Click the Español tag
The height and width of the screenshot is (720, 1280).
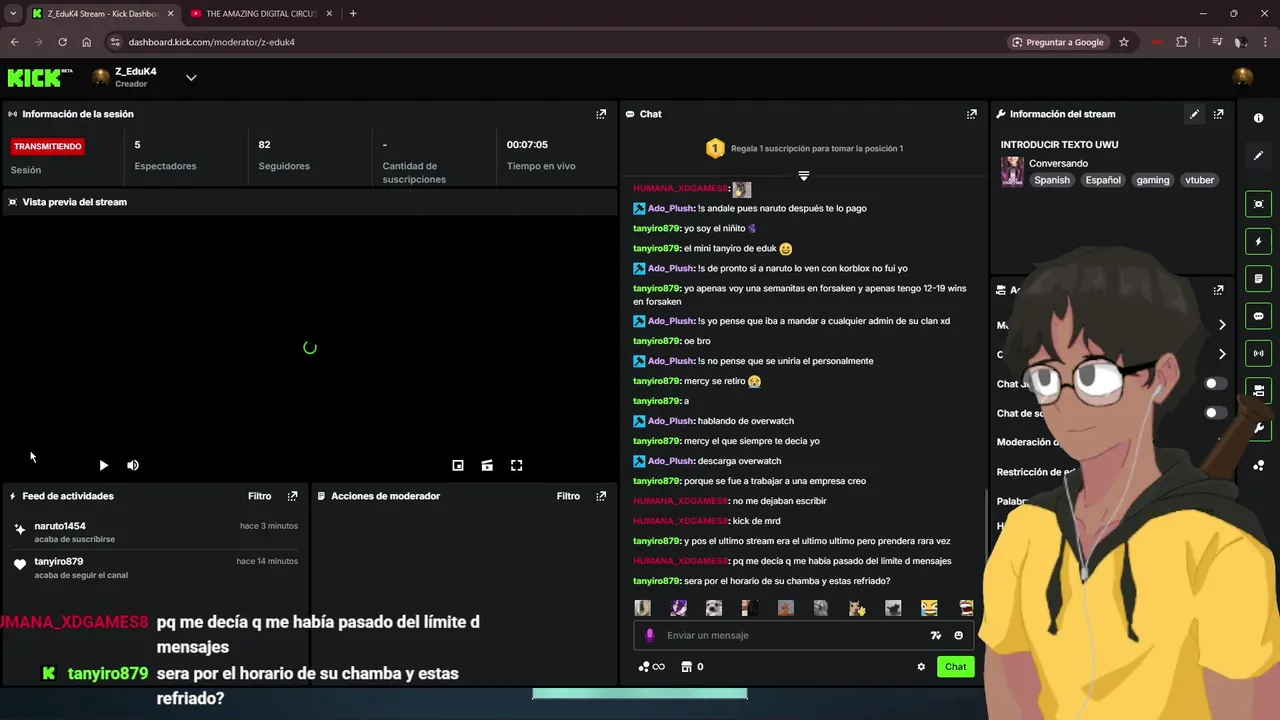pos(1103,180)
